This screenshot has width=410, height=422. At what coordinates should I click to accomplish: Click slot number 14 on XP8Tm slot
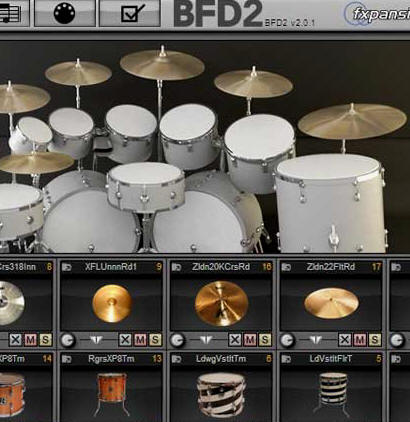click(x=47, y=359)
